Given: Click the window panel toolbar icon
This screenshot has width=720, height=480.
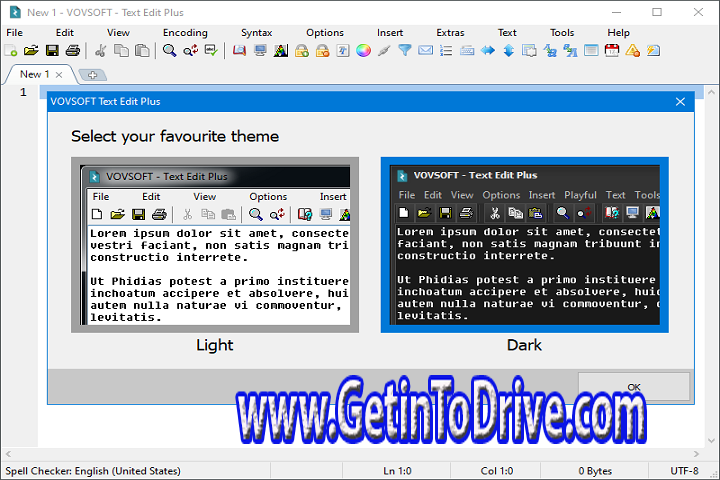Looking at the screenshot, I should point(591,51).
